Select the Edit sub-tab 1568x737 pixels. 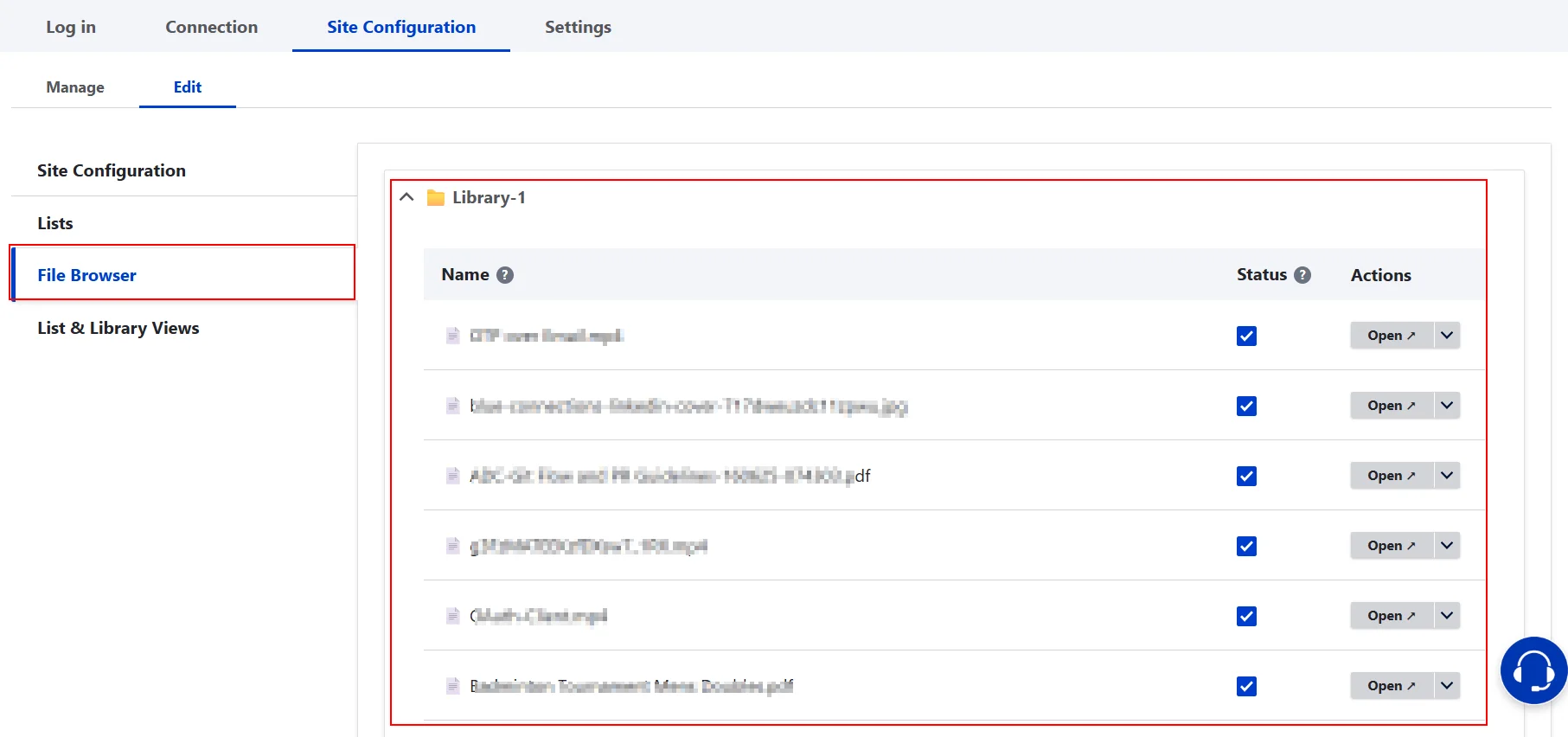click(188, 87)
